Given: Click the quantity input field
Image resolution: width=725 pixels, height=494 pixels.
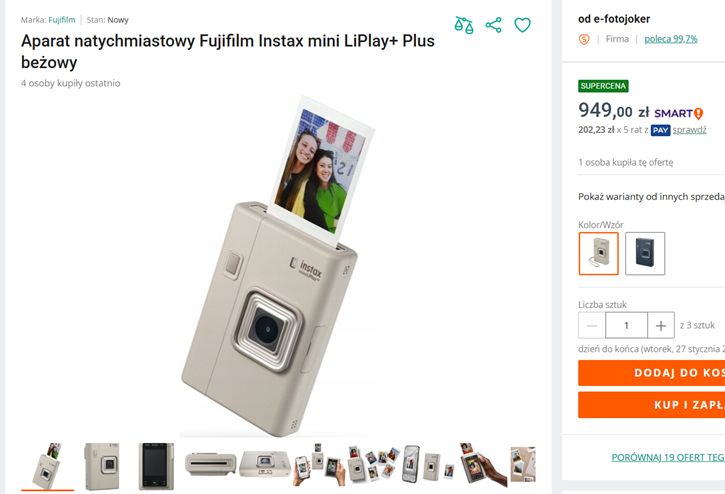Looking at the screenshot, I should coord(627,325).
